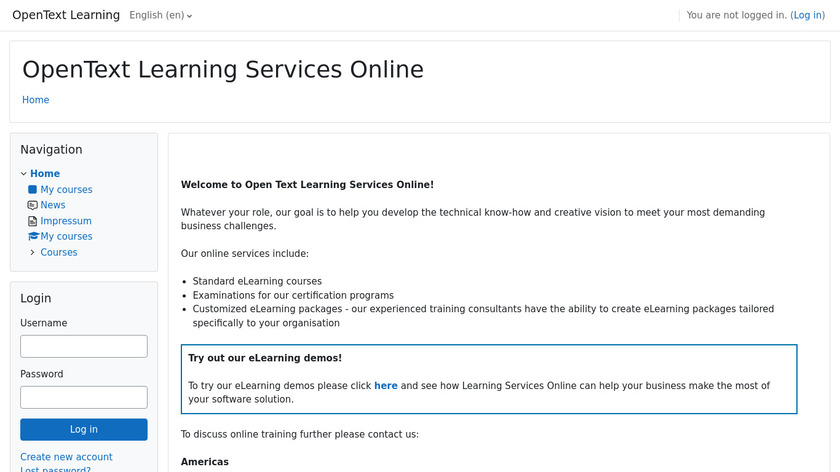
Task: Open the Home breadcrumb link
Action: (x=36, y=100)
